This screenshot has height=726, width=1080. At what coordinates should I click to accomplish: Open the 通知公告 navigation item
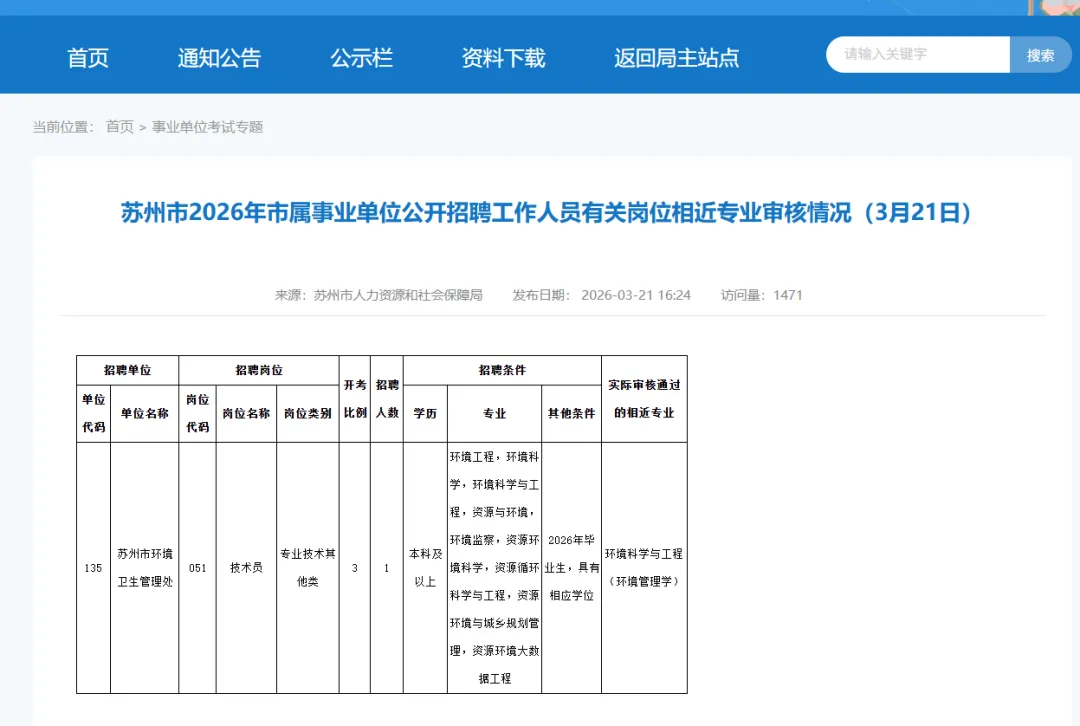(x=219, y=58)
